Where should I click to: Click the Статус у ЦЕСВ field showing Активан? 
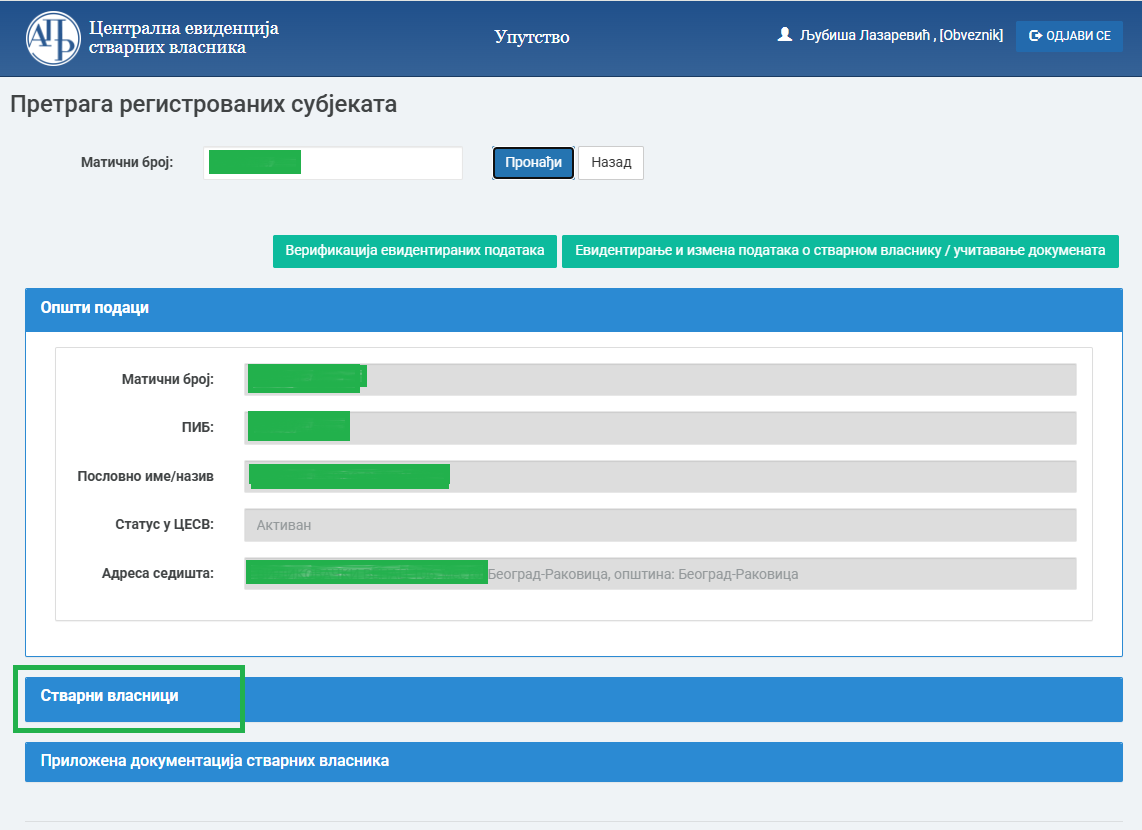coord(660,525)
